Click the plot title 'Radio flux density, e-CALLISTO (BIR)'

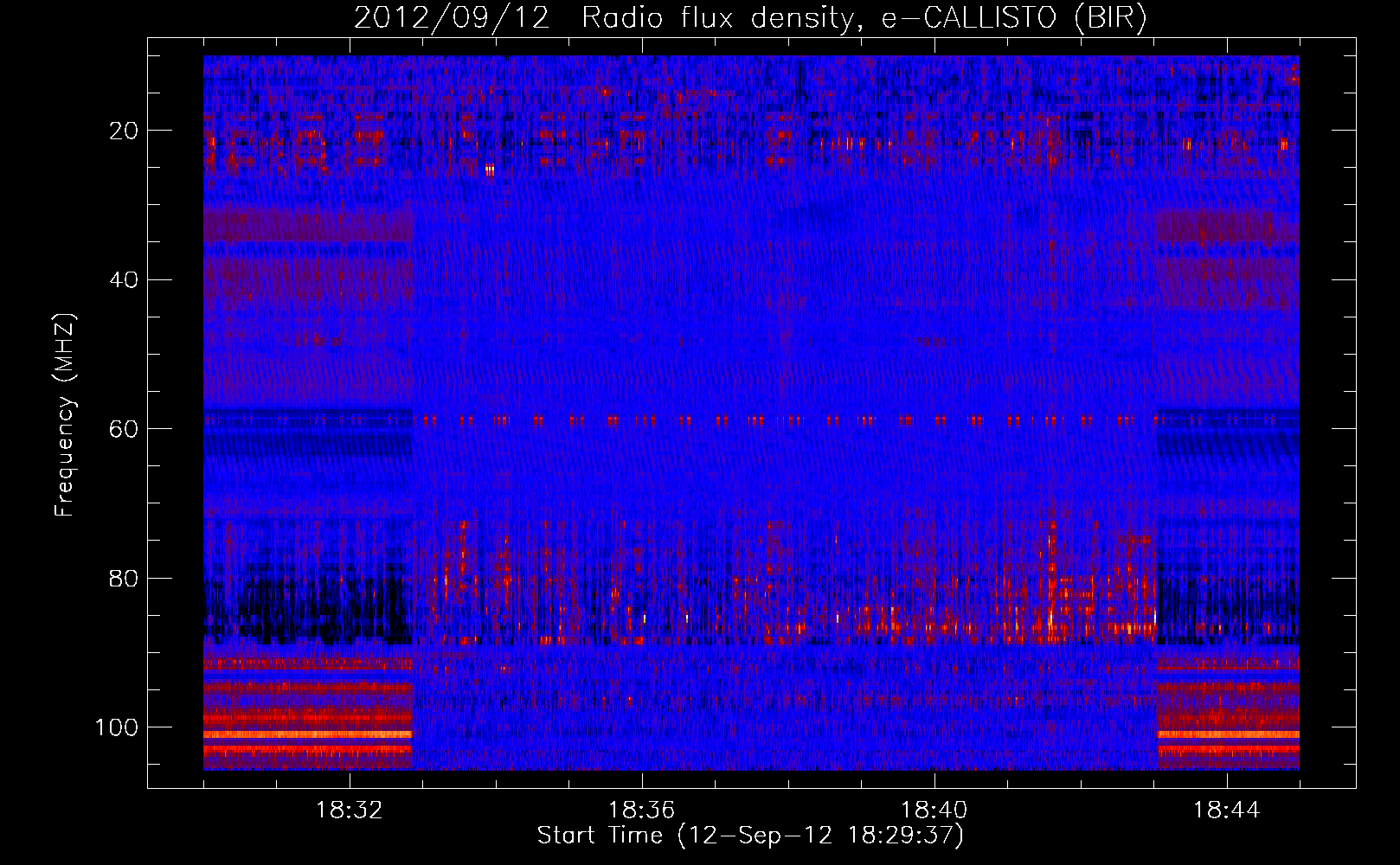(863, 18)
